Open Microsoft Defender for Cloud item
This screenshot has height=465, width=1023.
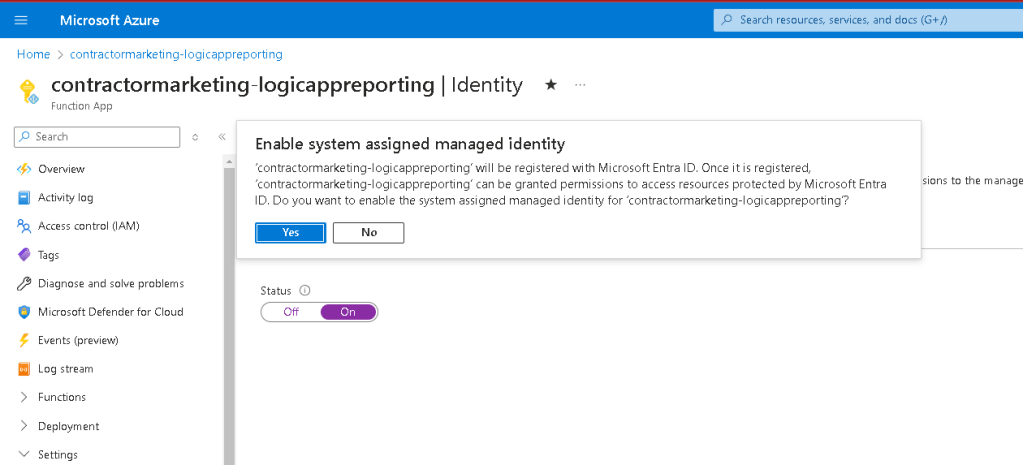pos(112,312)
